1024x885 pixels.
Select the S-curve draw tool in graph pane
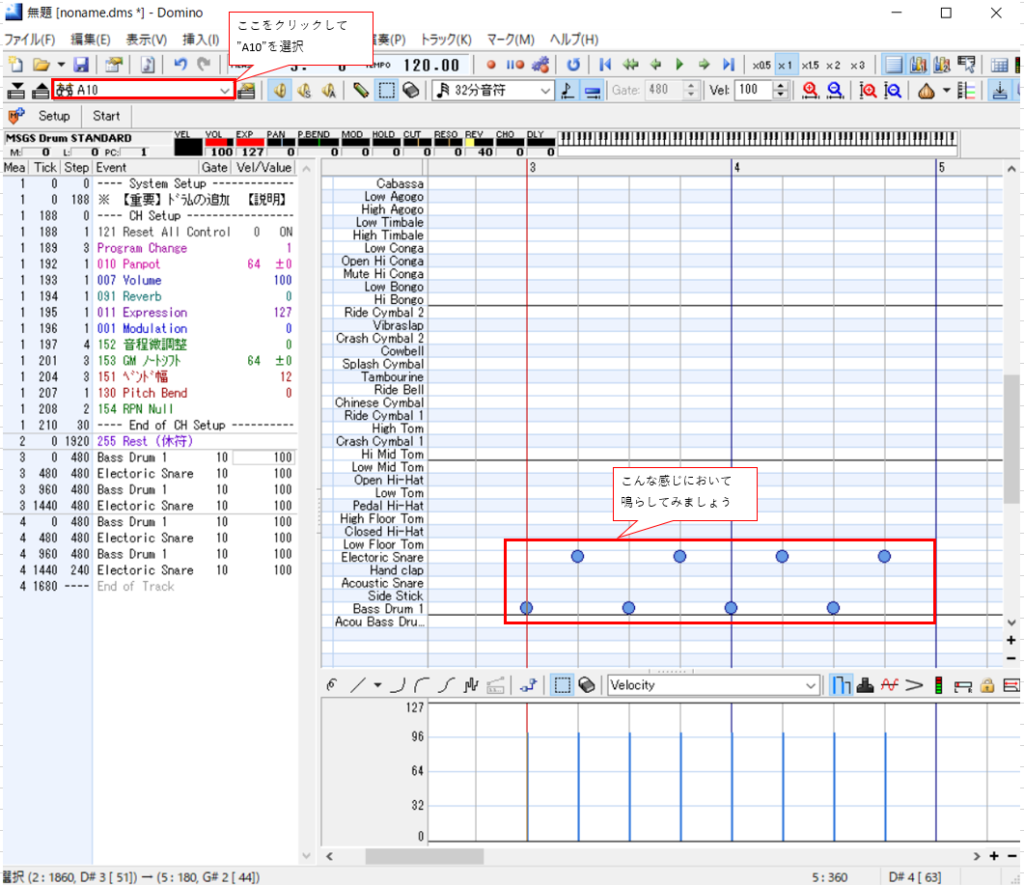click(x=446, y=685)
